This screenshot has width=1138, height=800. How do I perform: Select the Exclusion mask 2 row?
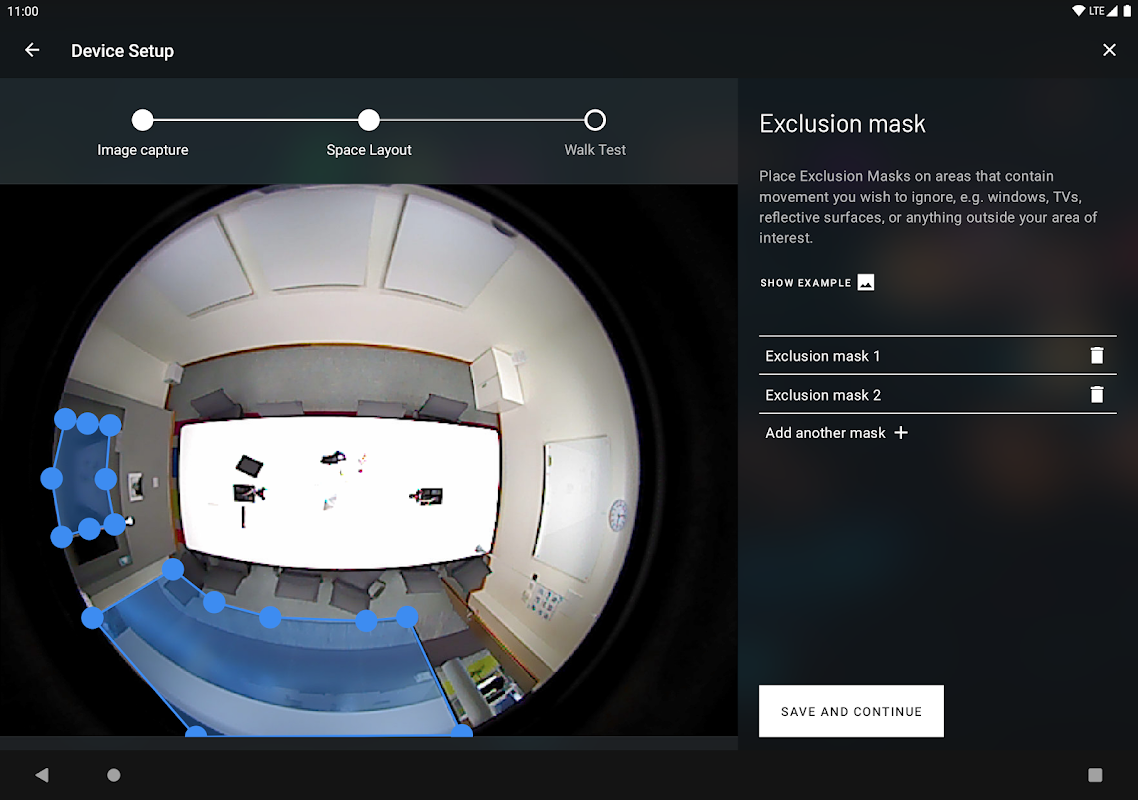pyautogui.click(x=938, y=395)
